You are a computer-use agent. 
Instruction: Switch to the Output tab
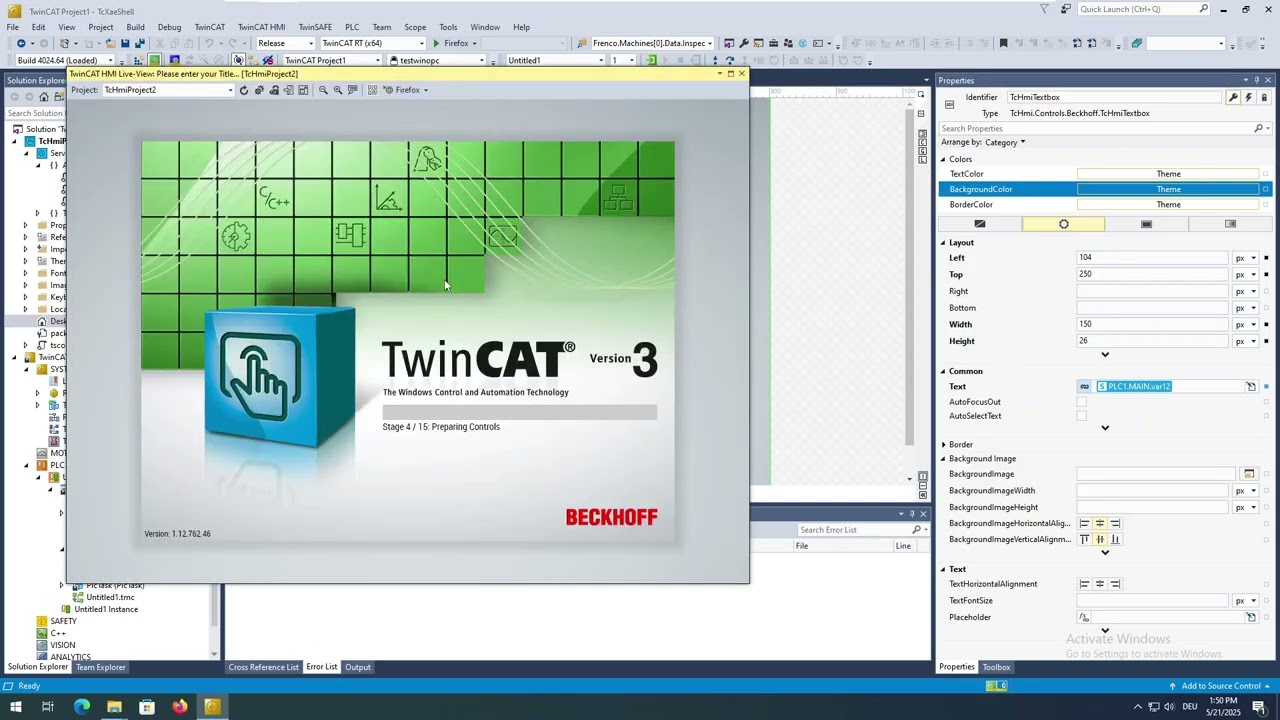[x=358, y=667]
